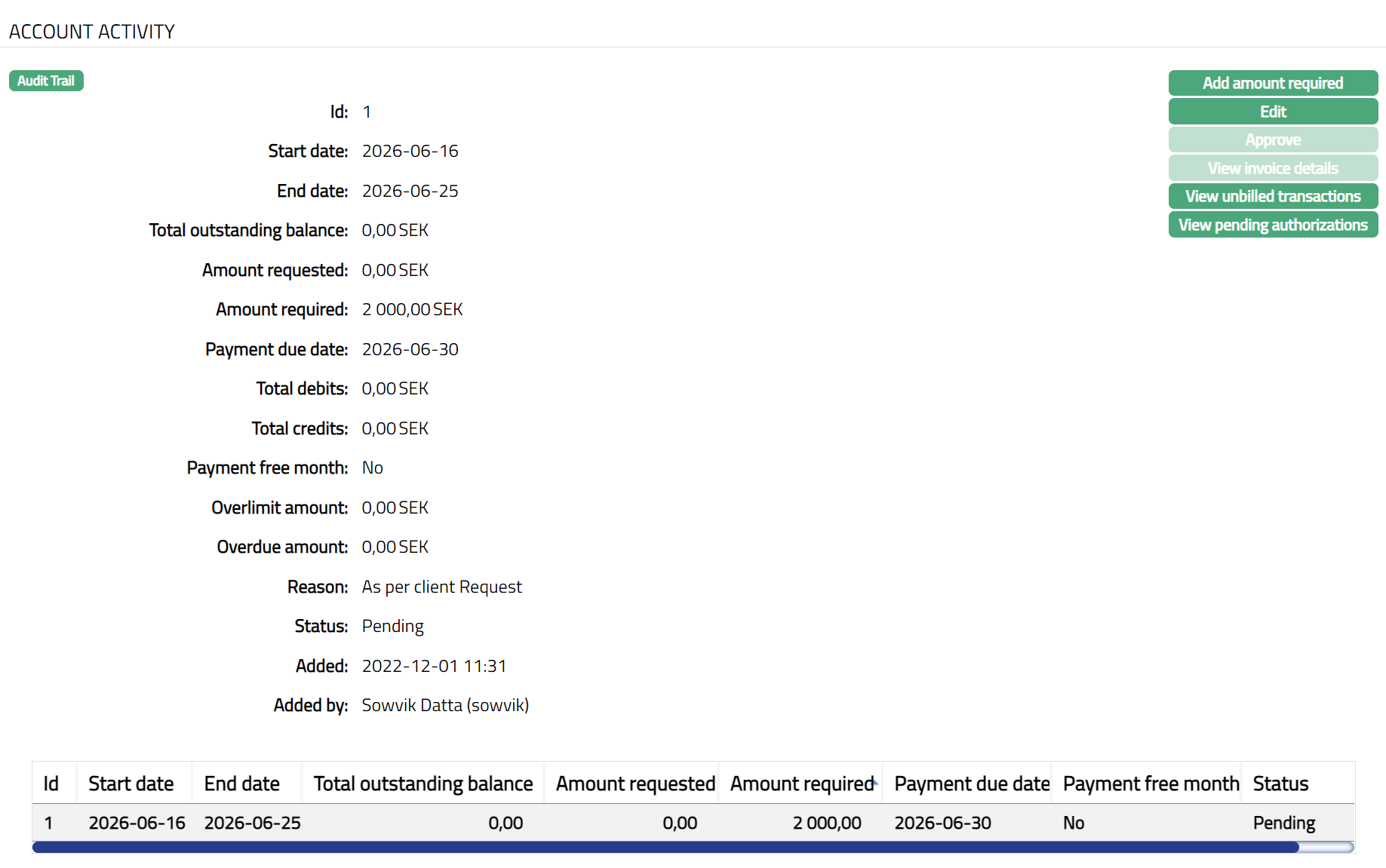
Task: Open View unbilled transactions
Action: (x=1272, y=197)
